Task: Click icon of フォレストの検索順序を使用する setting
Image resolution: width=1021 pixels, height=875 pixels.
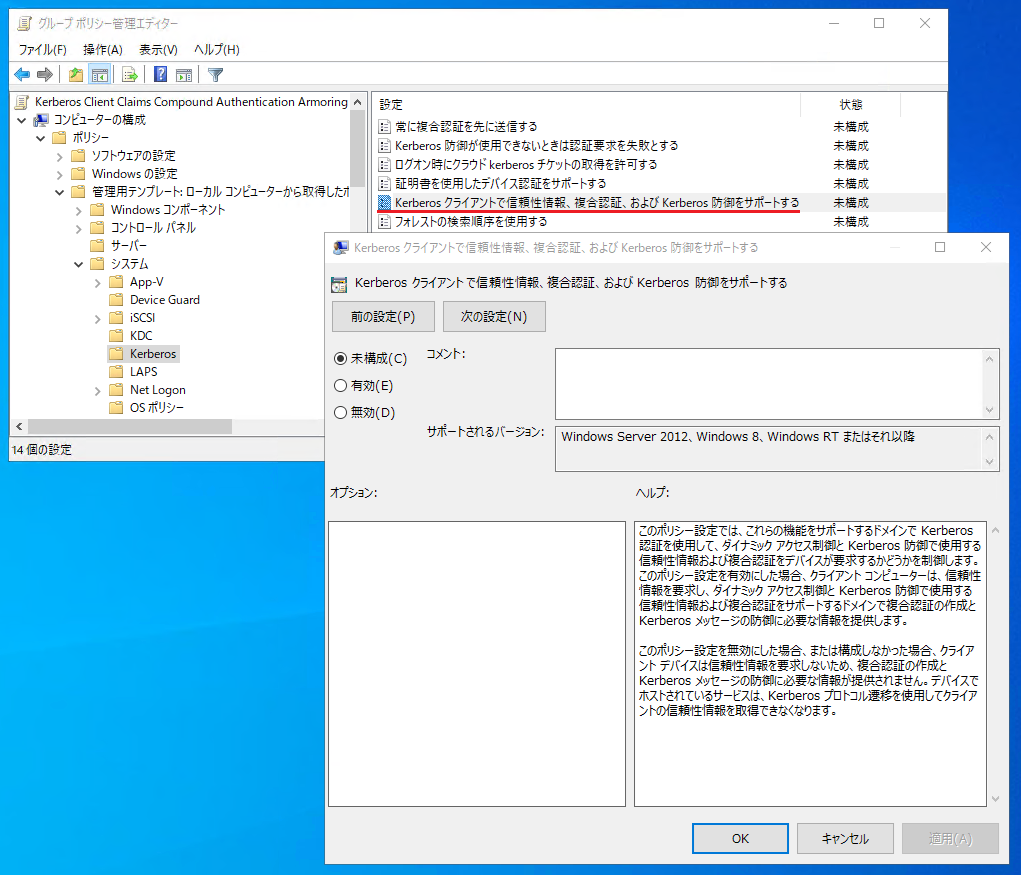Action: [385, 221]
